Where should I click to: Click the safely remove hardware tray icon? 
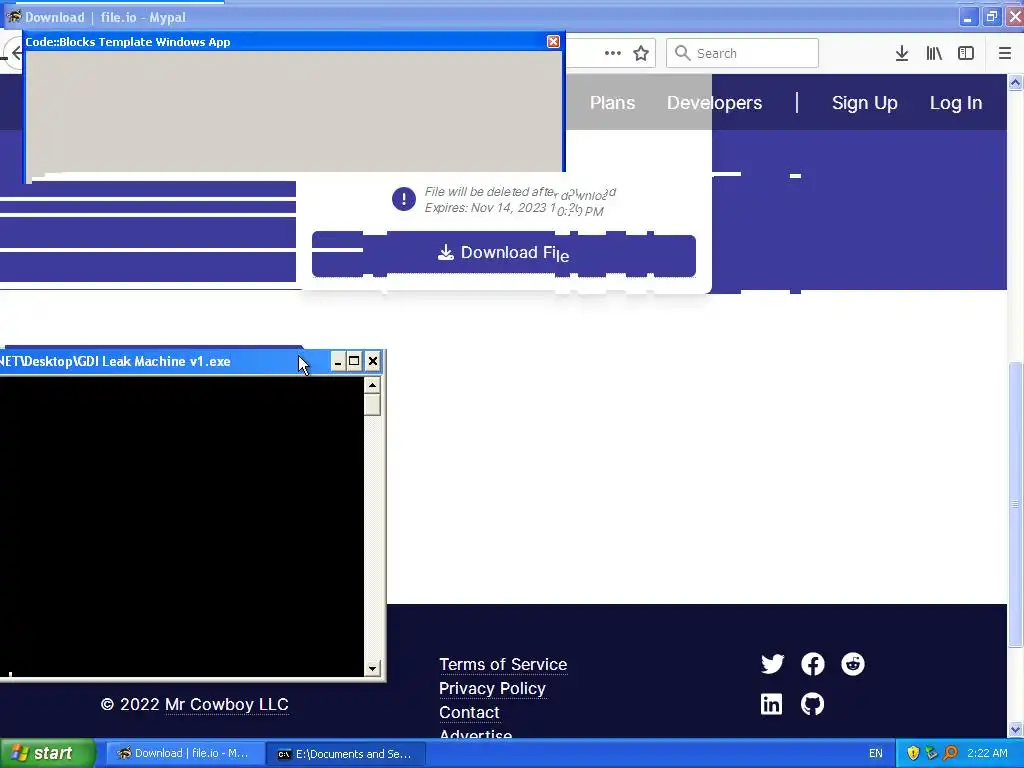click(x=931, y=754)
